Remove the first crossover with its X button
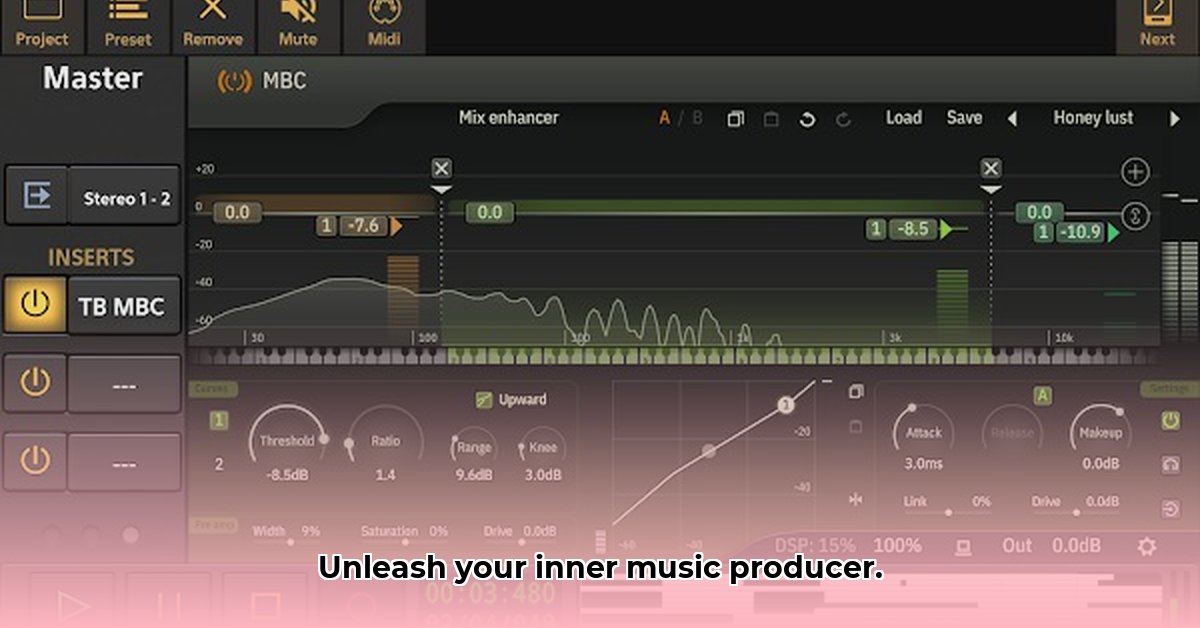 [x=442, y=167]
